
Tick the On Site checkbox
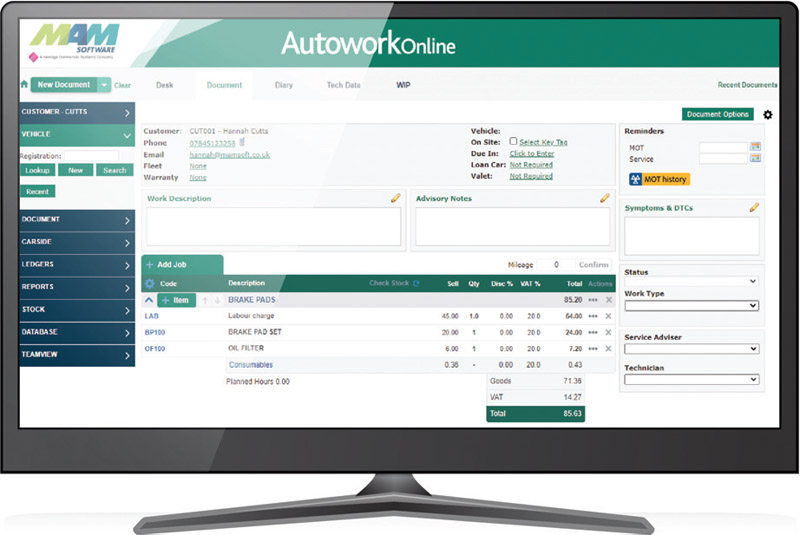[x=513, y=141]
